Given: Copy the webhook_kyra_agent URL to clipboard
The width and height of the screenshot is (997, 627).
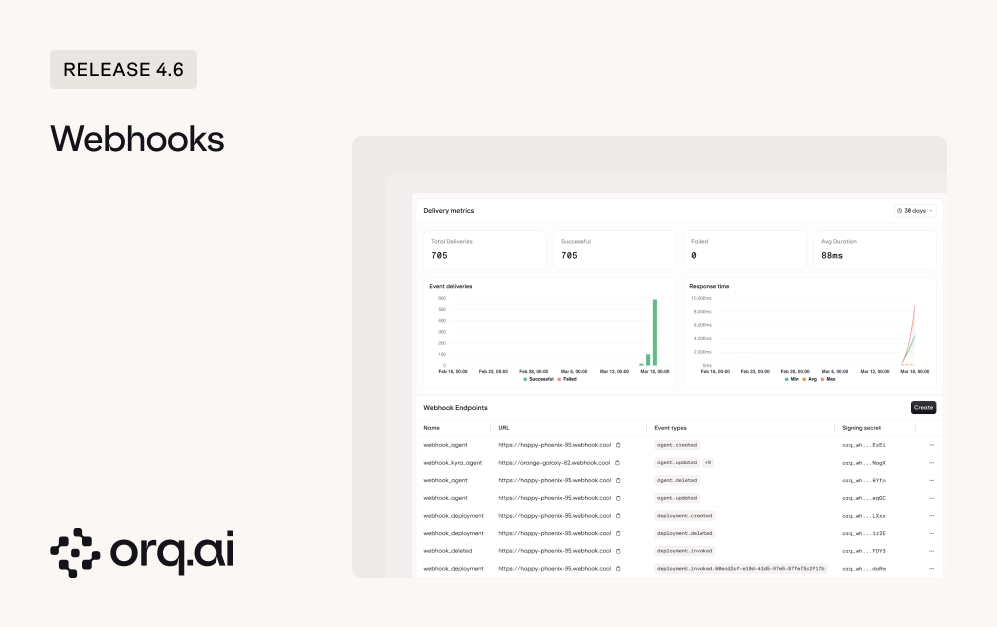Looking at the screenshot, I should 619,463.
